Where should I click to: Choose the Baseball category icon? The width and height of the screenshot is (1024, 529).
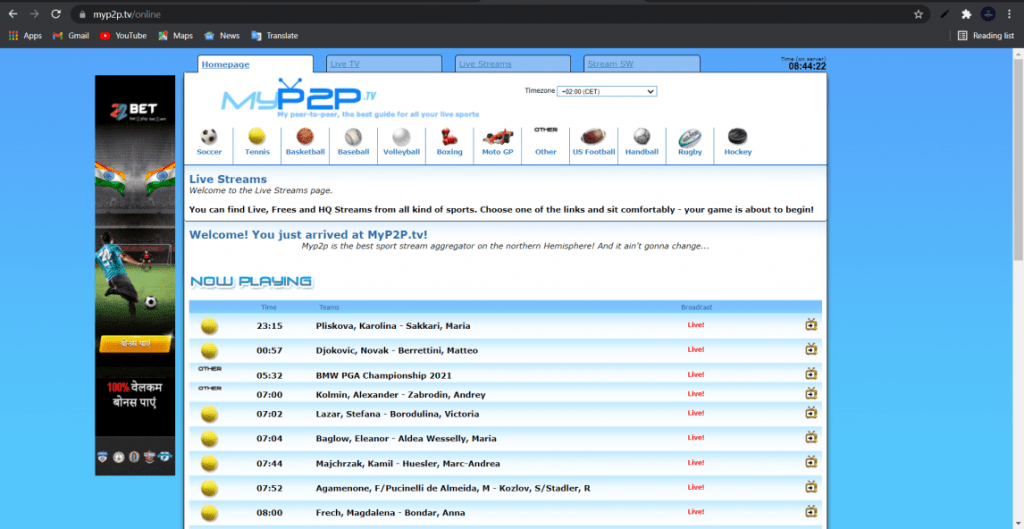point(353,136)
